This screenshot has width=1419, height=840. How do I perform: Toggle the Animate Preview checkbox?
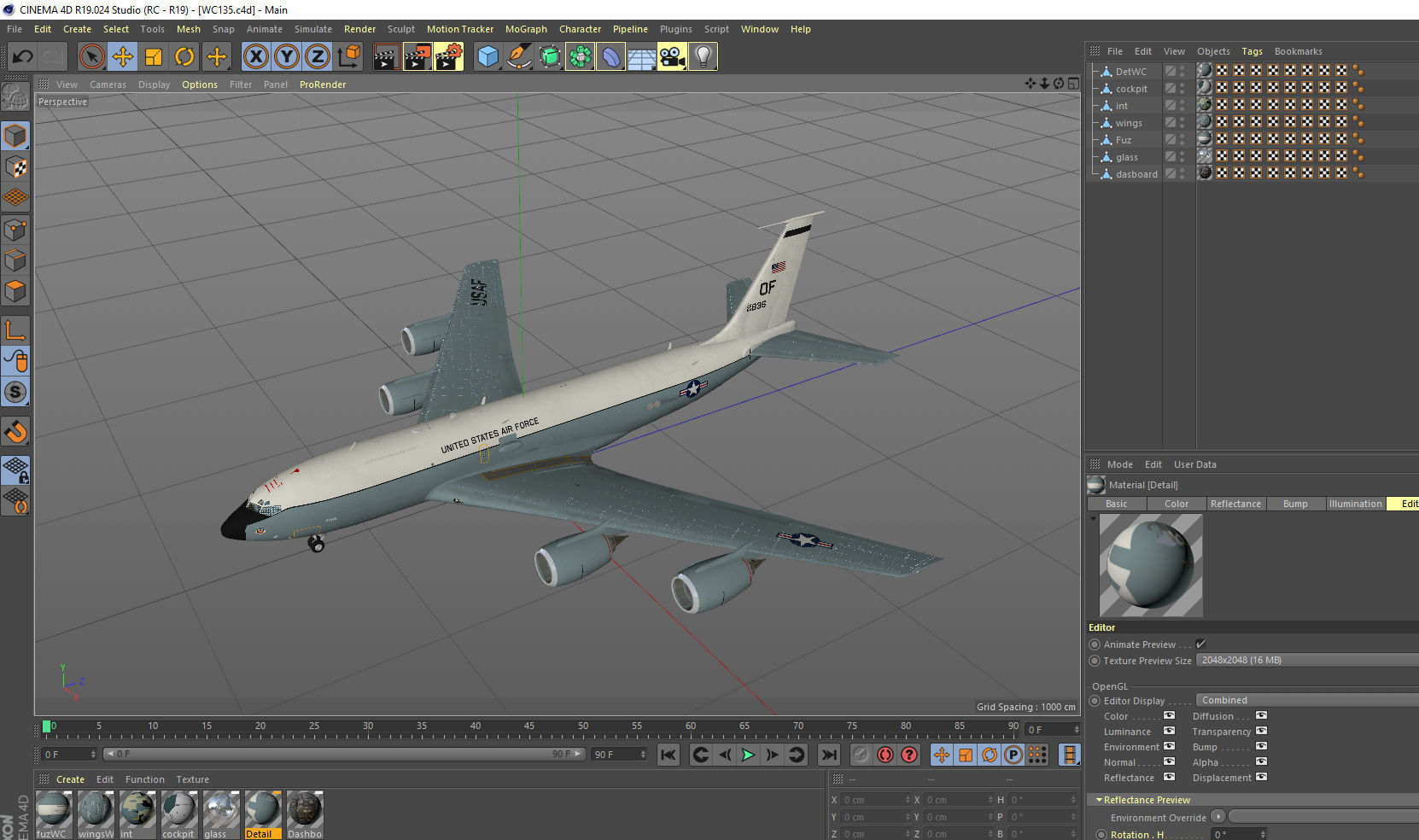[x=1200, y=644]
